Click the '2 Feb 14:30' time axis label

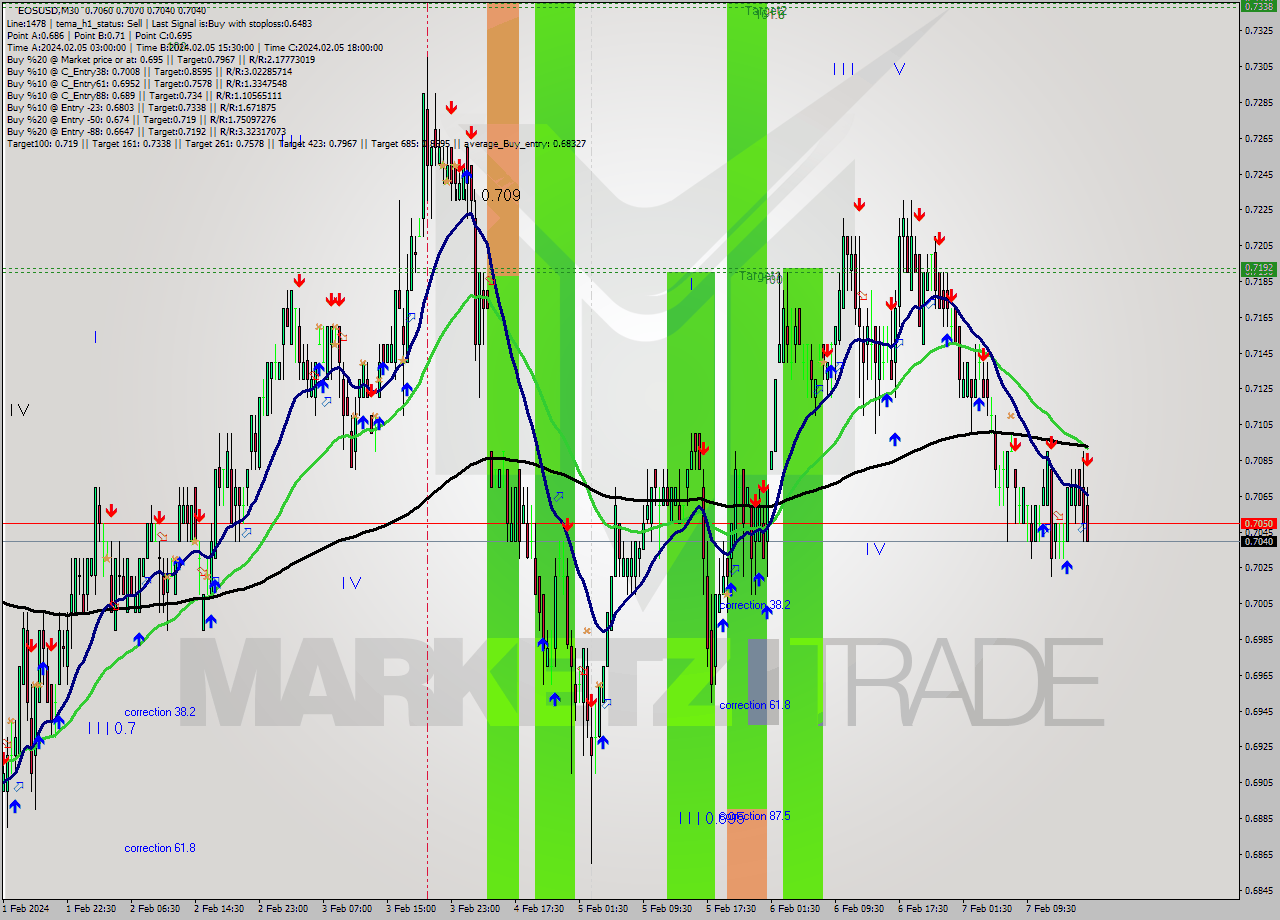click(x=219, y=909)
